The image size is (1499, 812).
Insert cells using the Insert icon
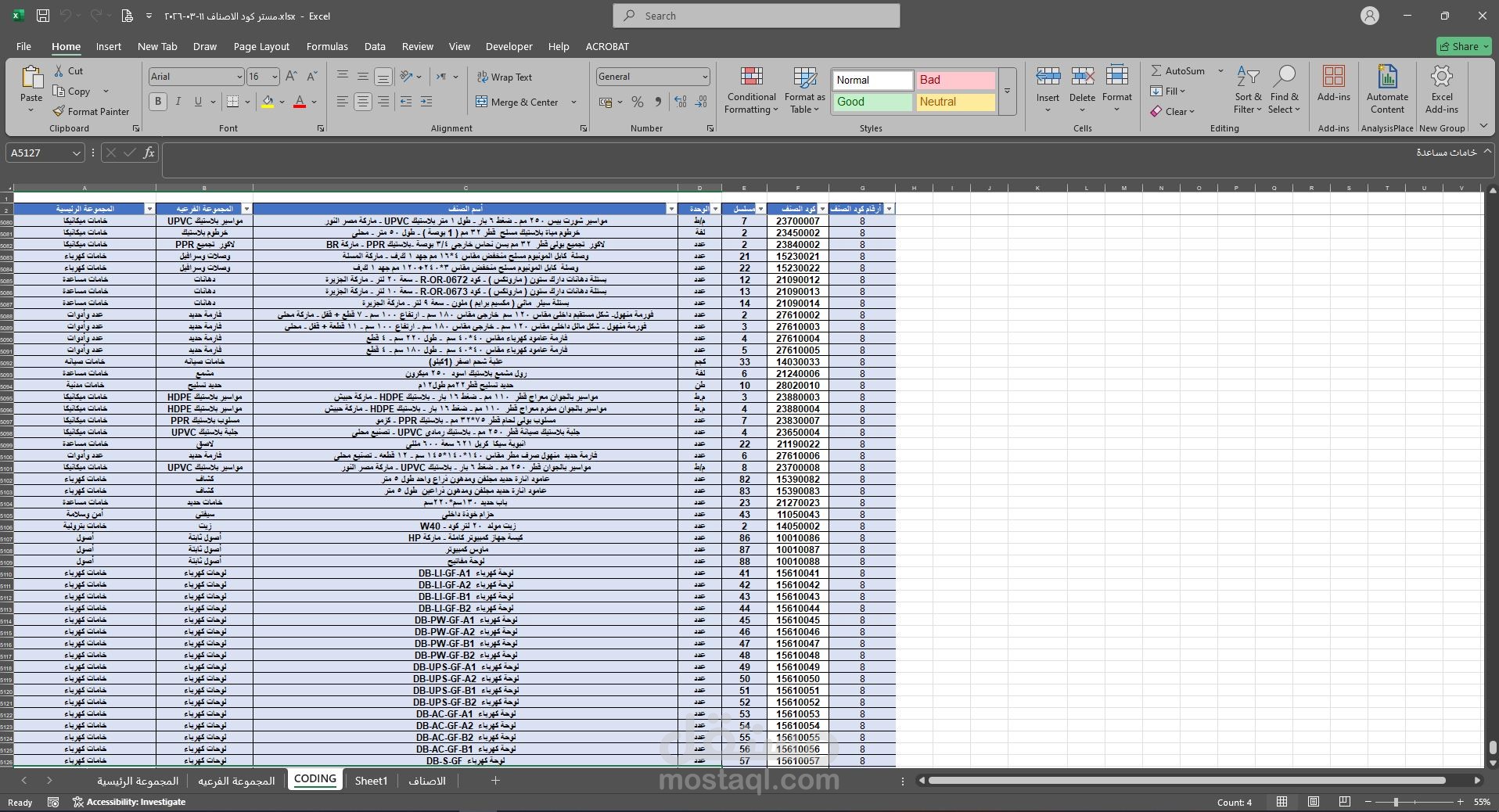pyautogui.click(x=1048, y=76)
